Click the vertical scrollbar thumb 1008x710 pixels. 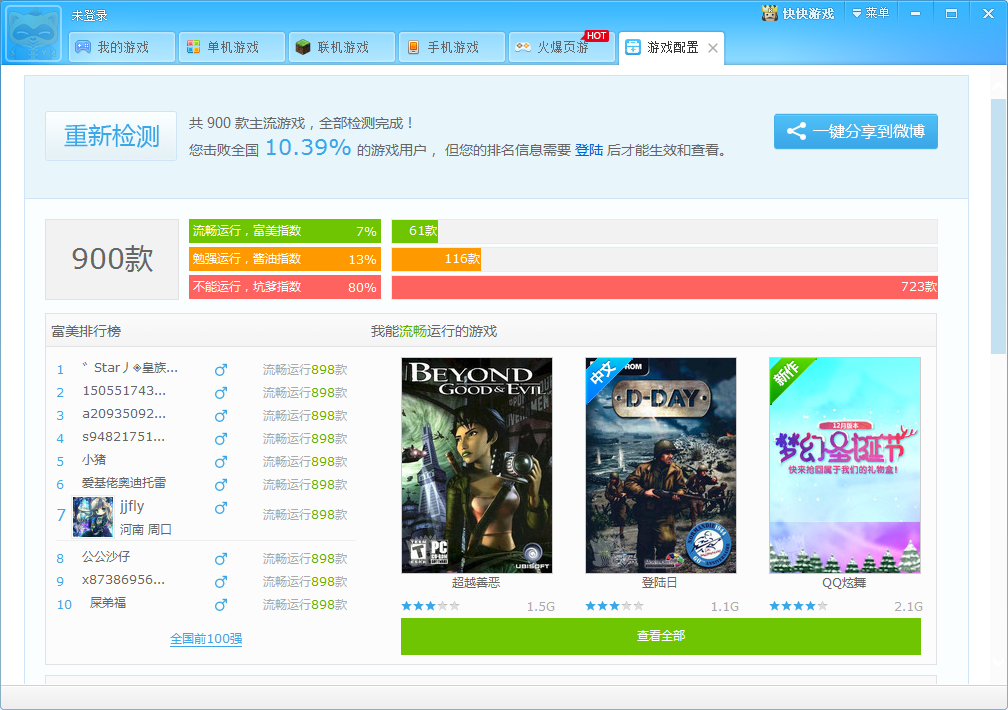click(x=998, y=226)
